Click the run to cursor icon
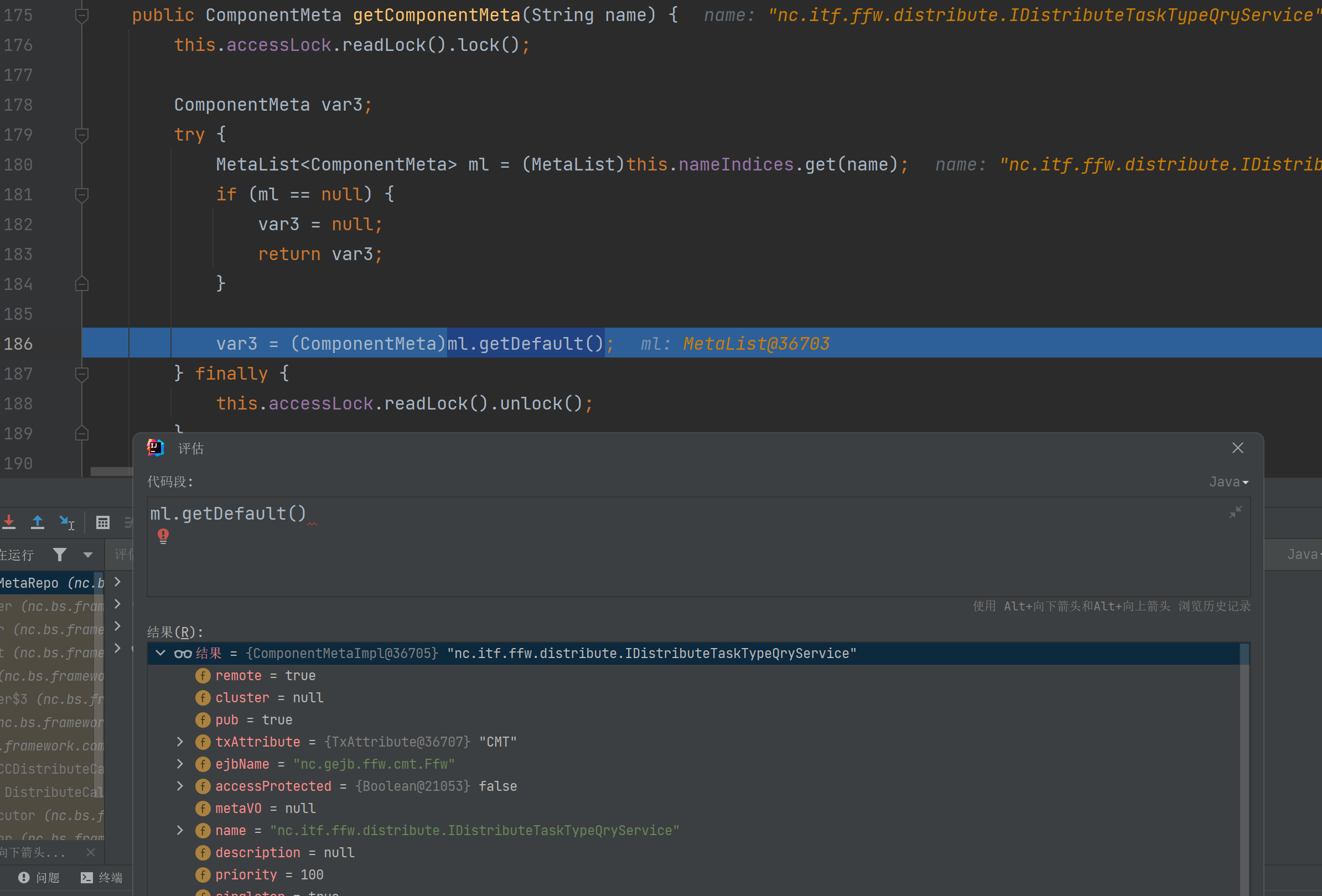The width and height of the screenshot is (1322, 896). point(66,522)
